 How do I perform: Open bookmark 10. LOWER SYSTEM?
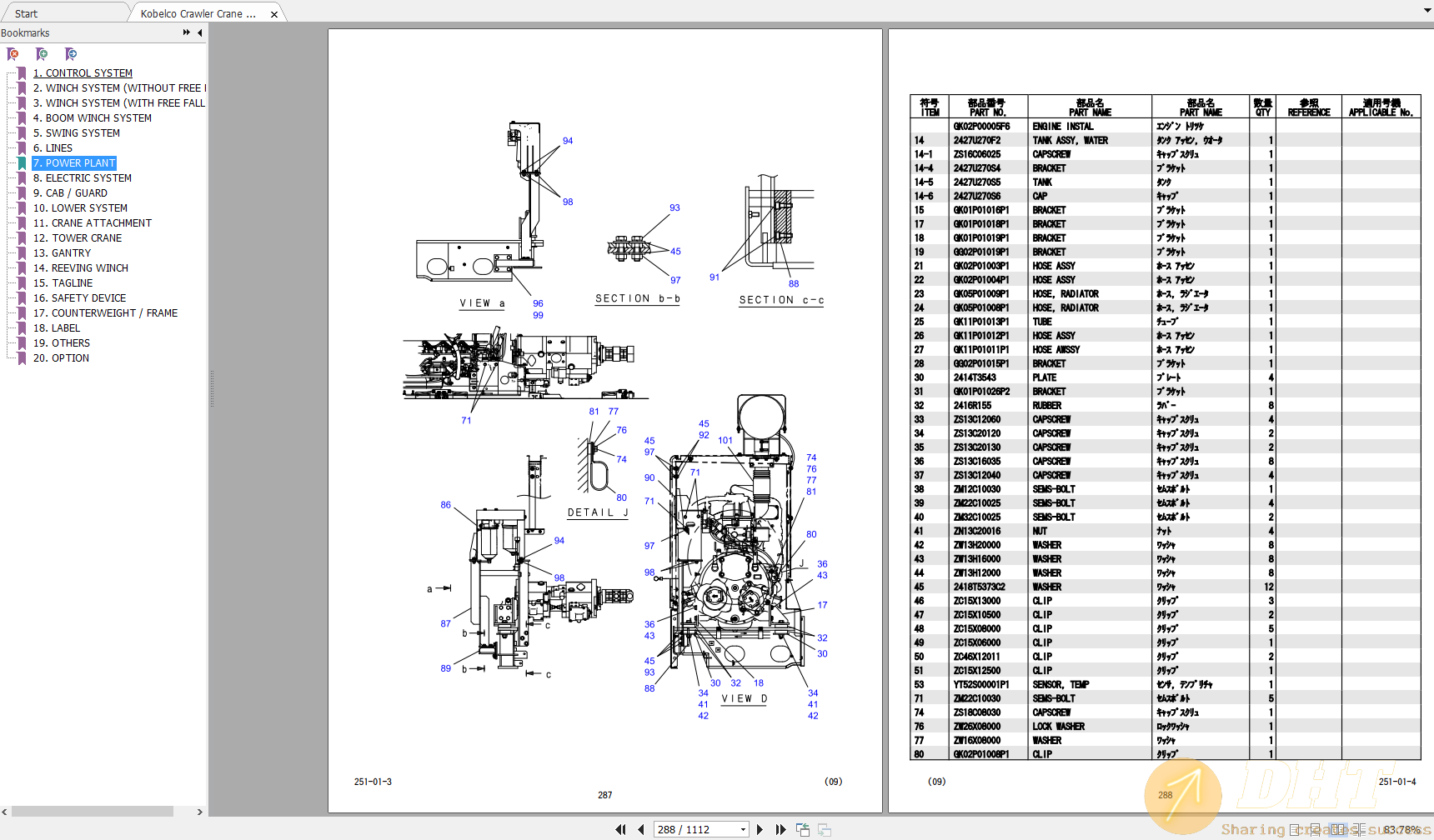(x=80, y=208)
